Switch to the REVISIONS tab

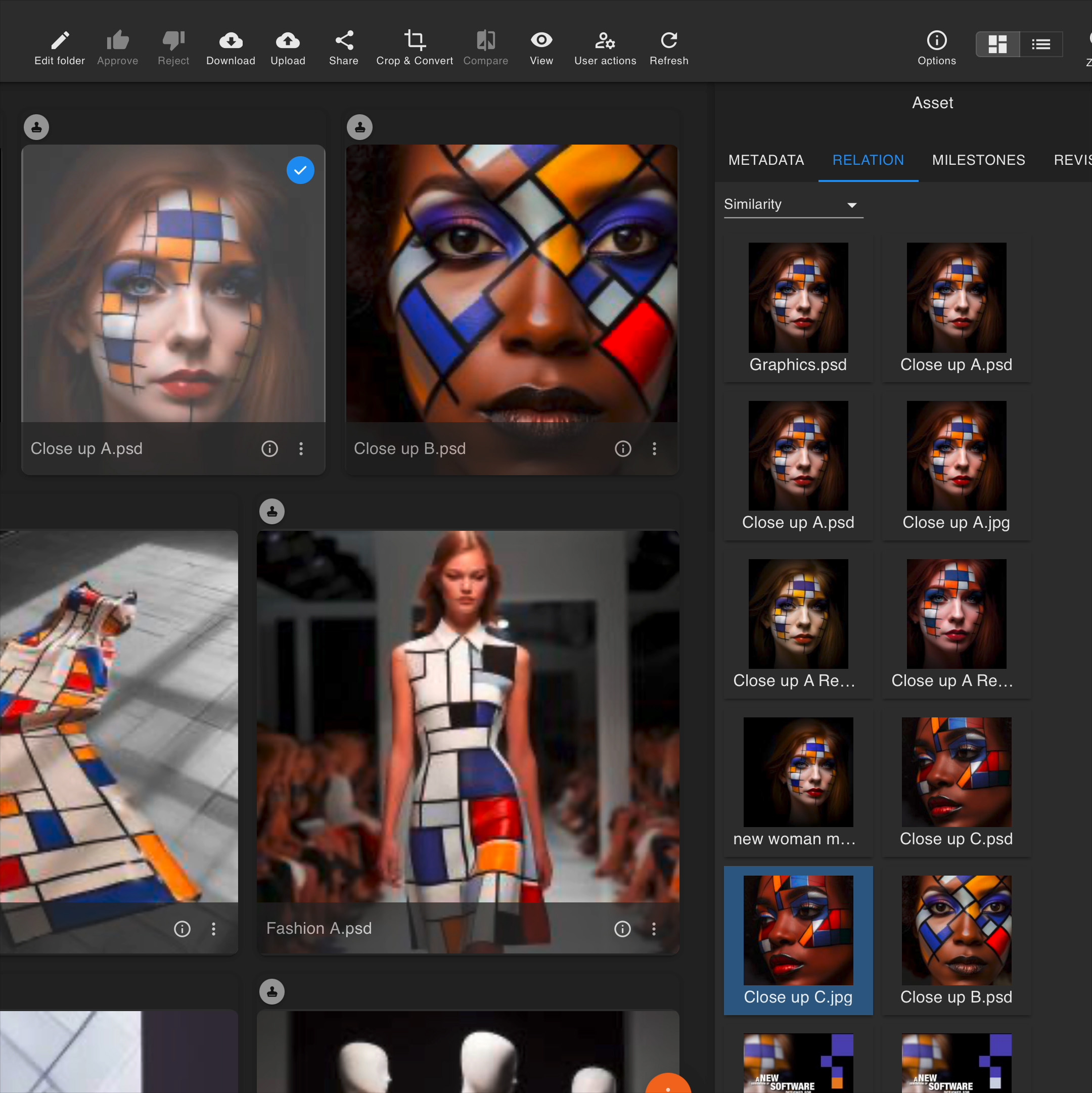[1072, 160]
